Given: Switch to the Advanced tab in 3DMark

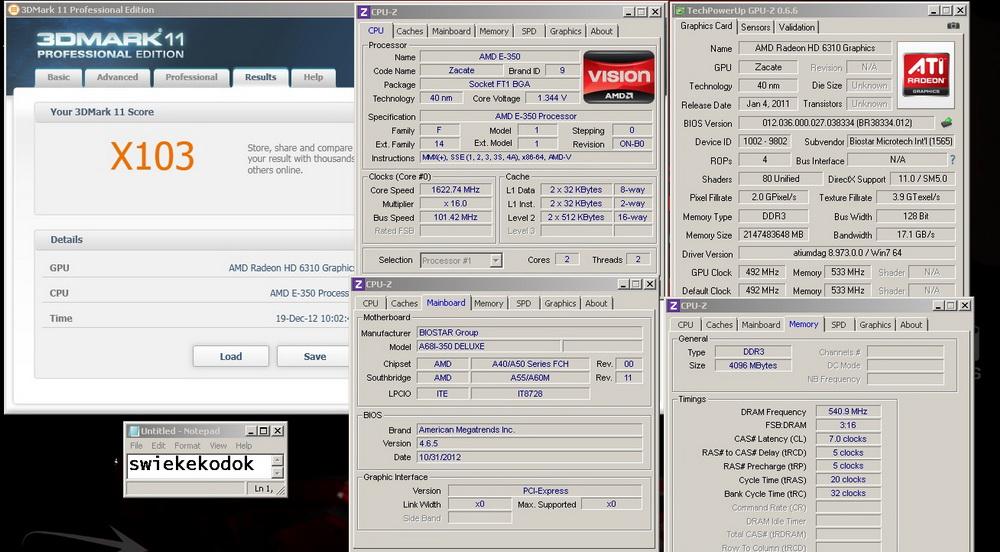Looking at the screenshot, I should 117,77.
